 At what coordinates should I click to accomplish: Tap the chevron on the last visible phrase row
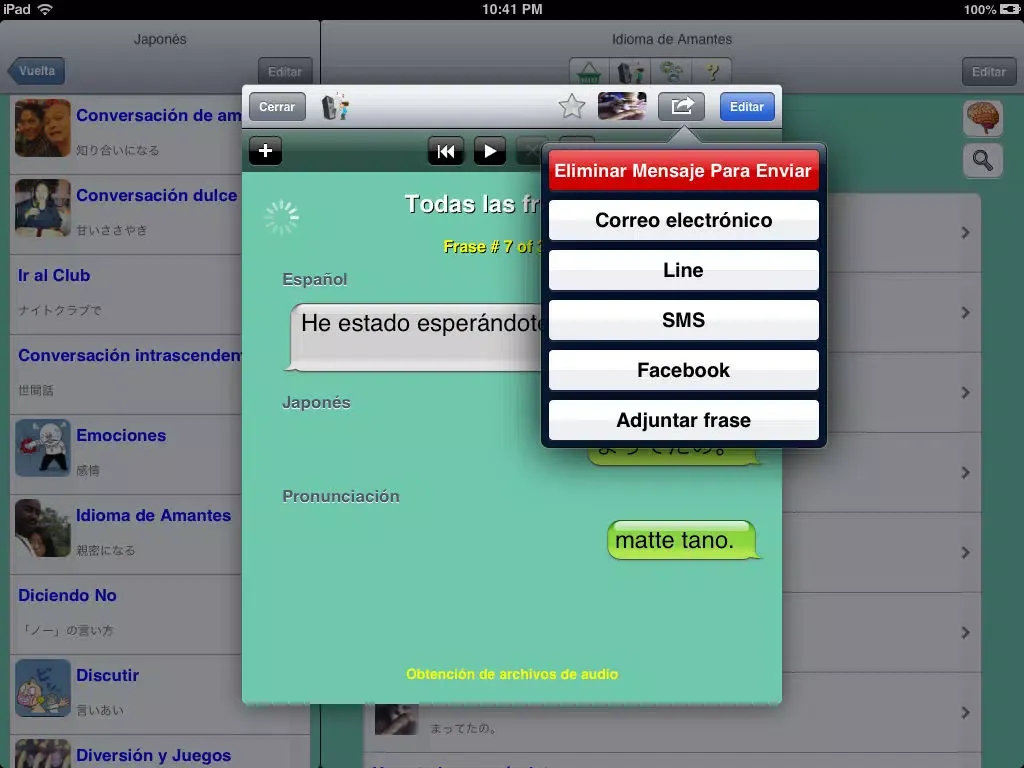pos(965,712)
